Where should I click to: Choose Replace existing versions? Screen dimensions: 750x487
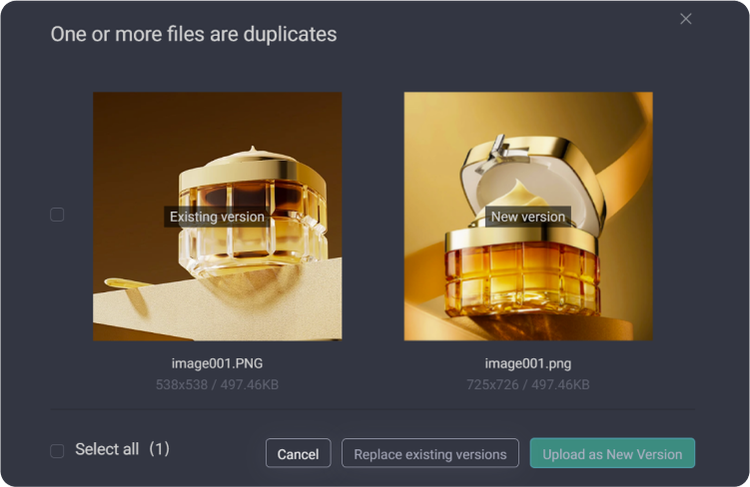click(x=430, y=453)
